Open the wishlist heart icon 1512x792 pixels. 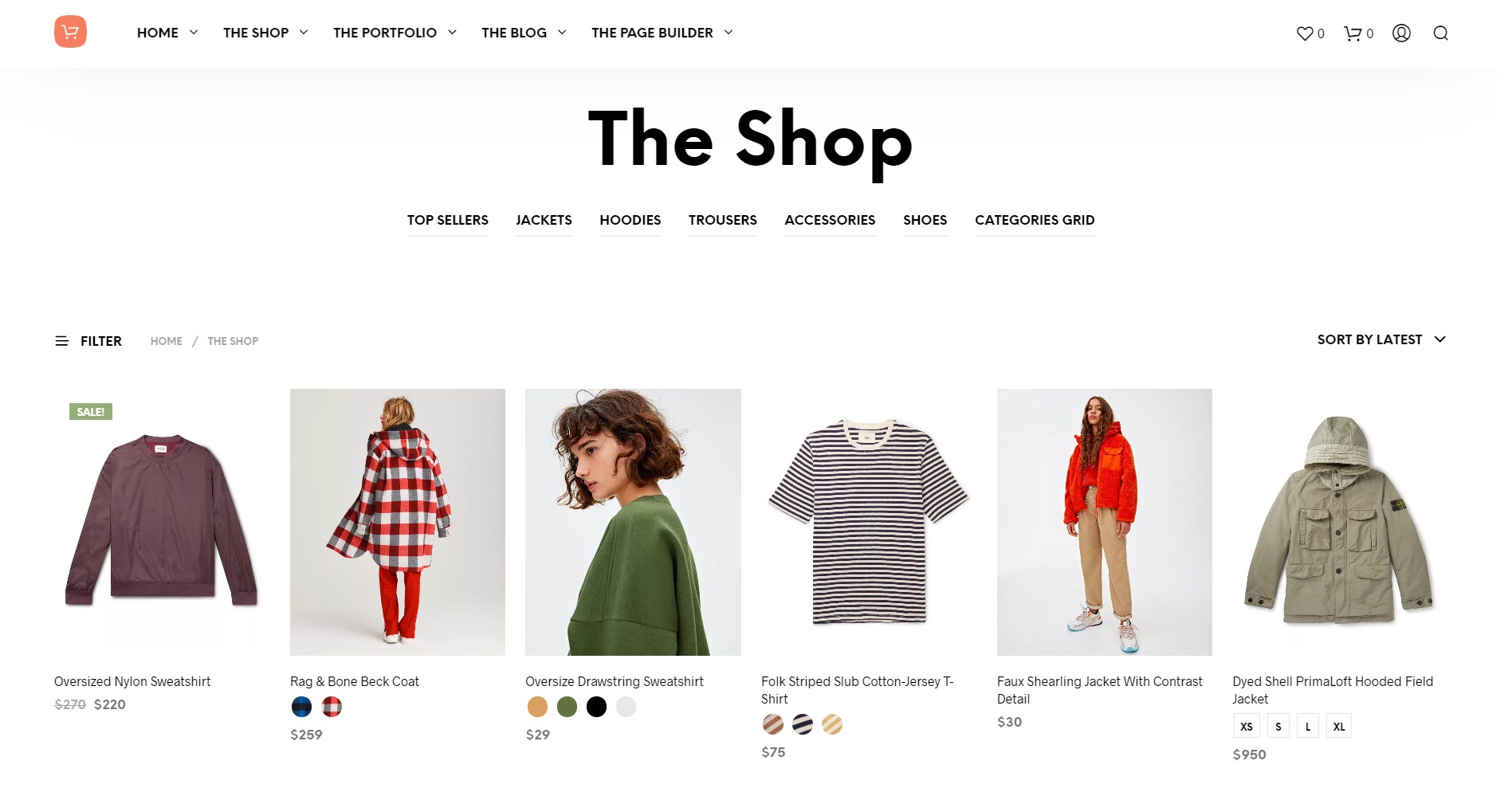(1304, 33)
